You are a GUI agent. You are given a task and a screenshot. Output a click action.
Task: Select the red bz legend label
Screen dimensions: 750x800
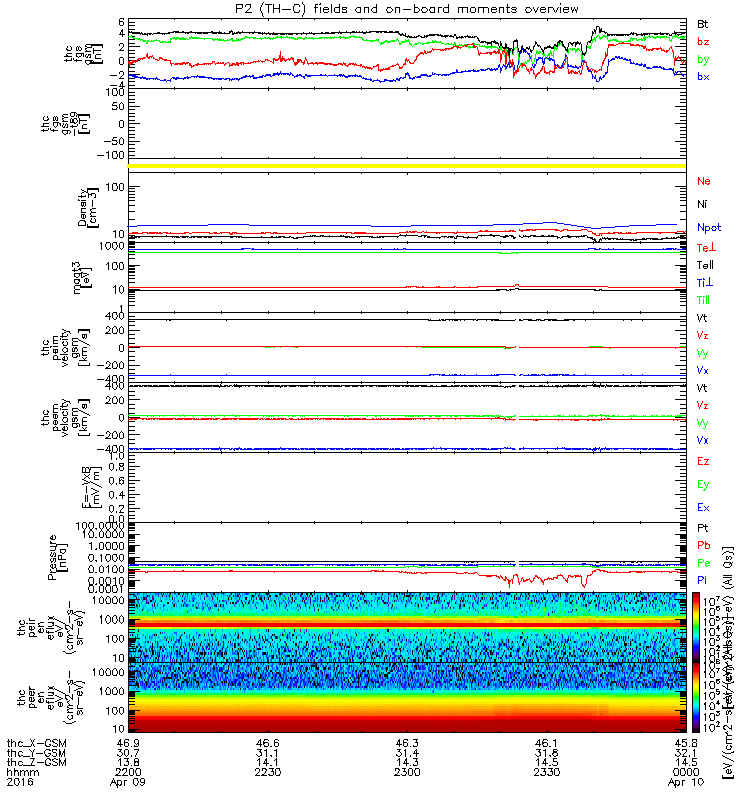(703, 41)
